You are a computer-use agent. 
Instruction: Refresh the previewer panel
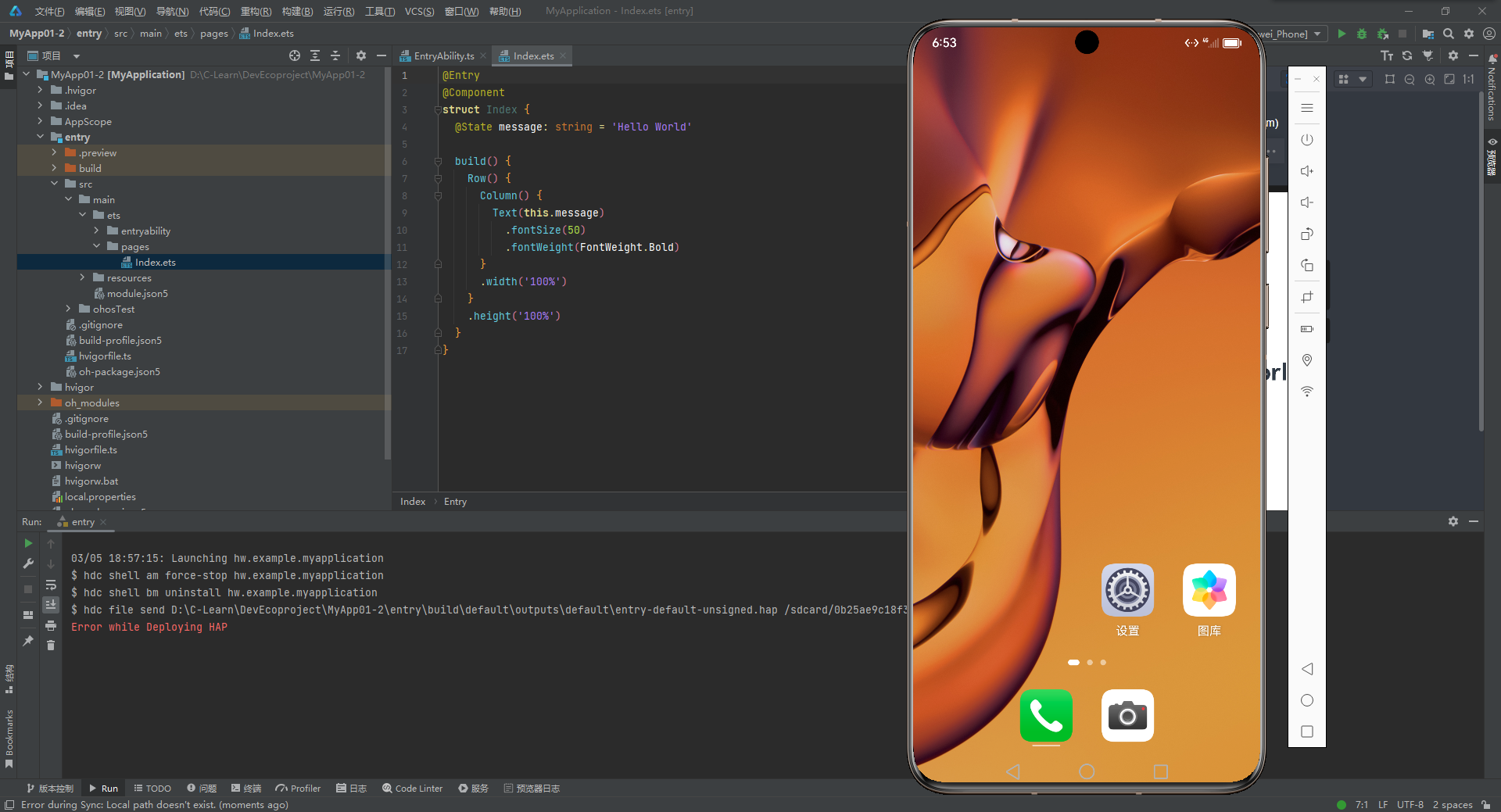click(1407, 55)
